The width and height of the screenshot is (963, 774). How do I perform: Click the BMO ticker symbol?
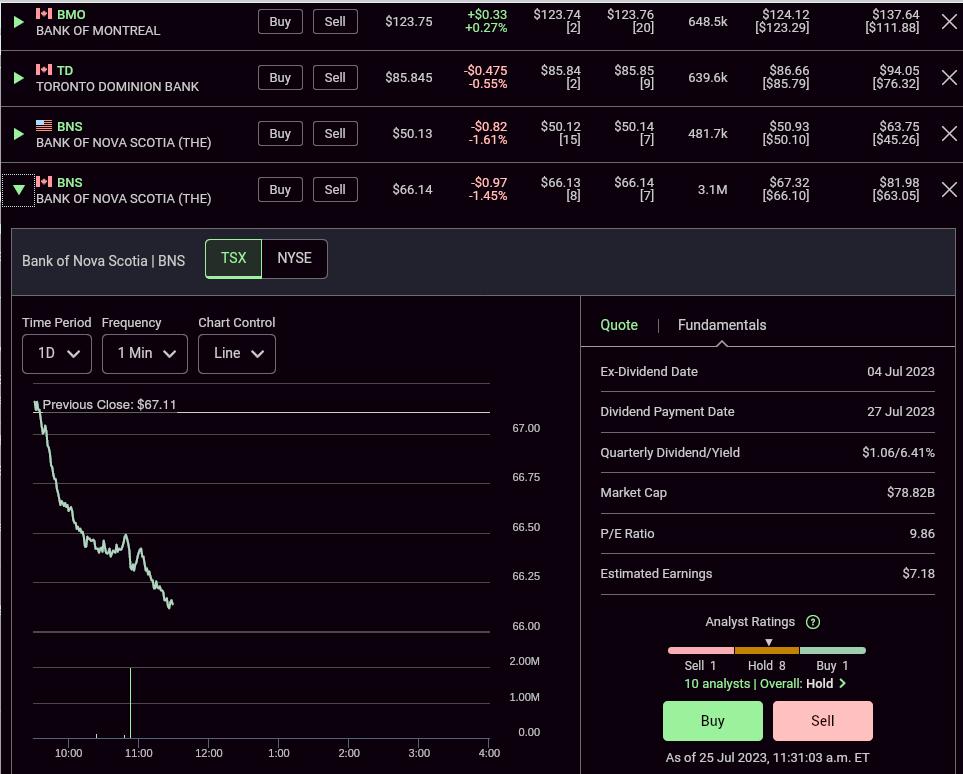(x=71, y=14)
